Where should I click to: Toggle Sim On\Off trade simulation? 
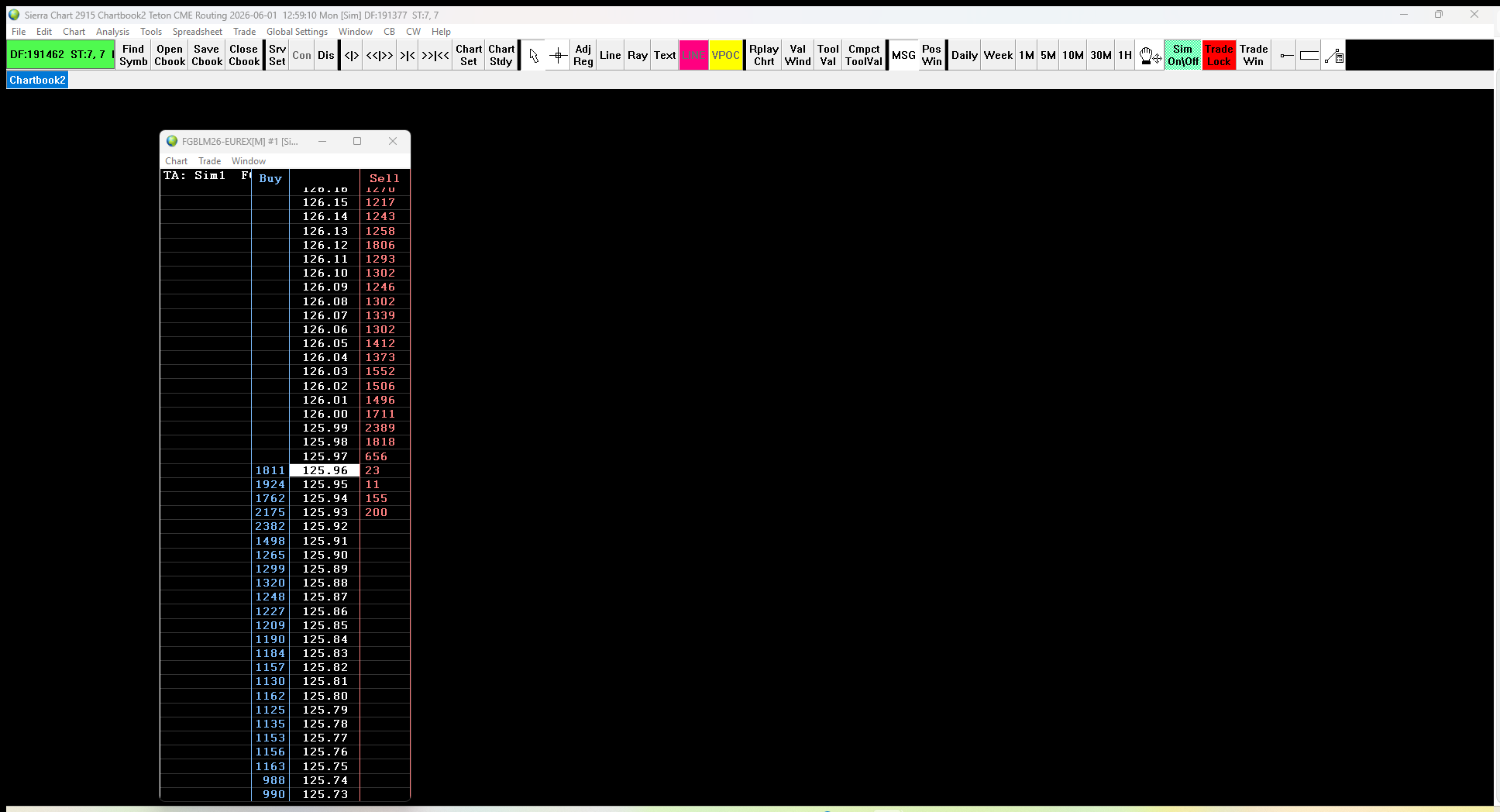coord(1182,55)
